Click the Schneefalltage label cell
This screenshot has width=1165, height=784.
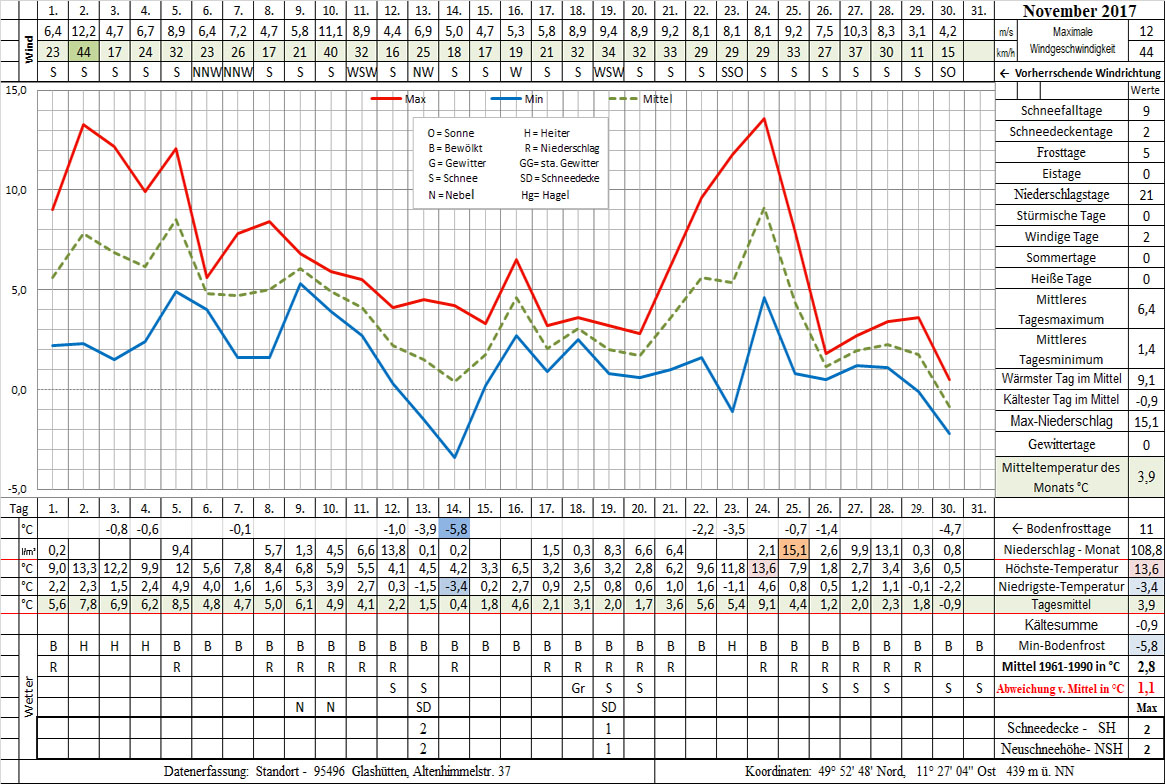point(1060,111)
